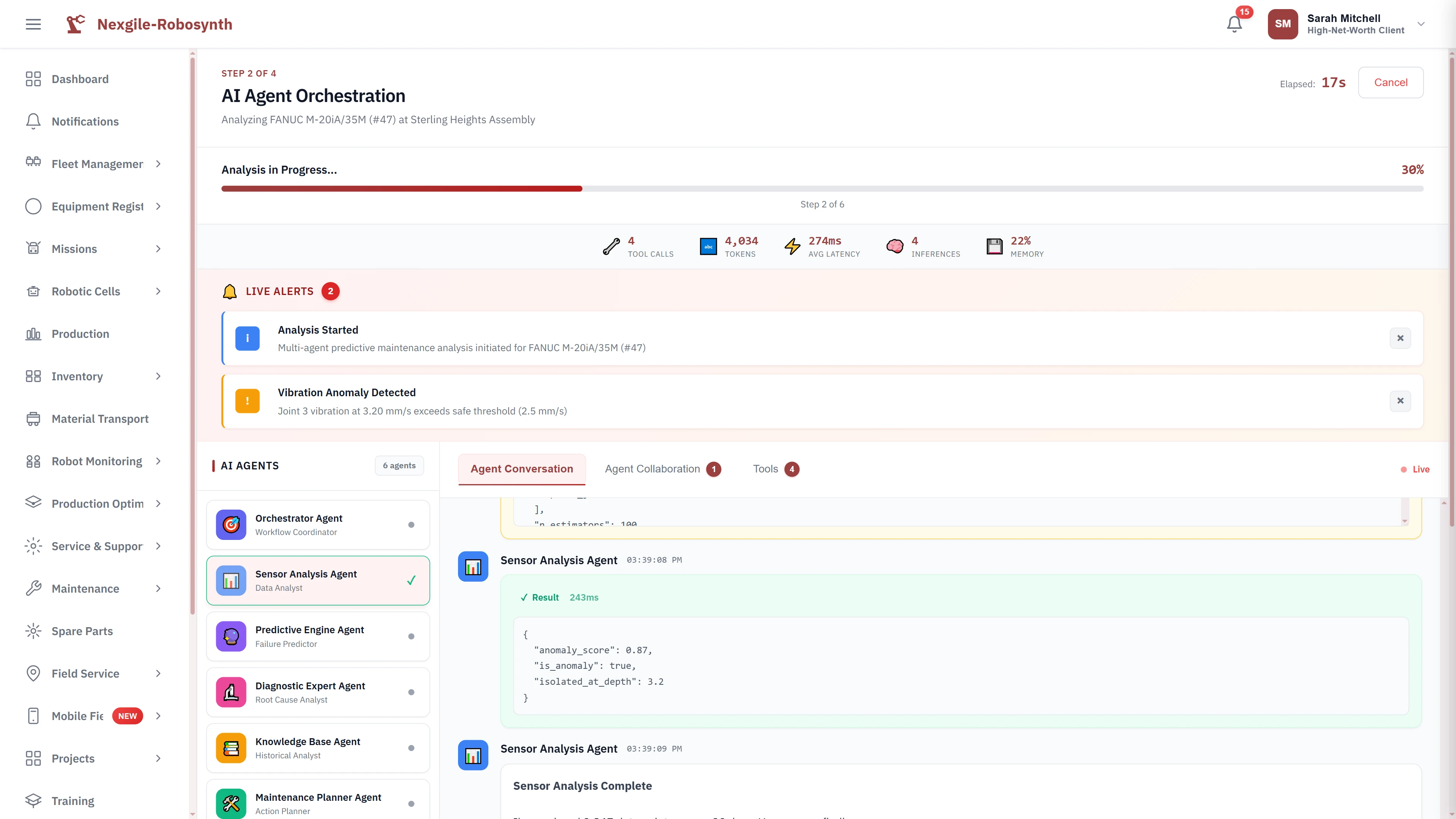Click the Sensor Analysis Agent chart icon
Viewport: 1456px width, 819px height.
coord(231,580)
